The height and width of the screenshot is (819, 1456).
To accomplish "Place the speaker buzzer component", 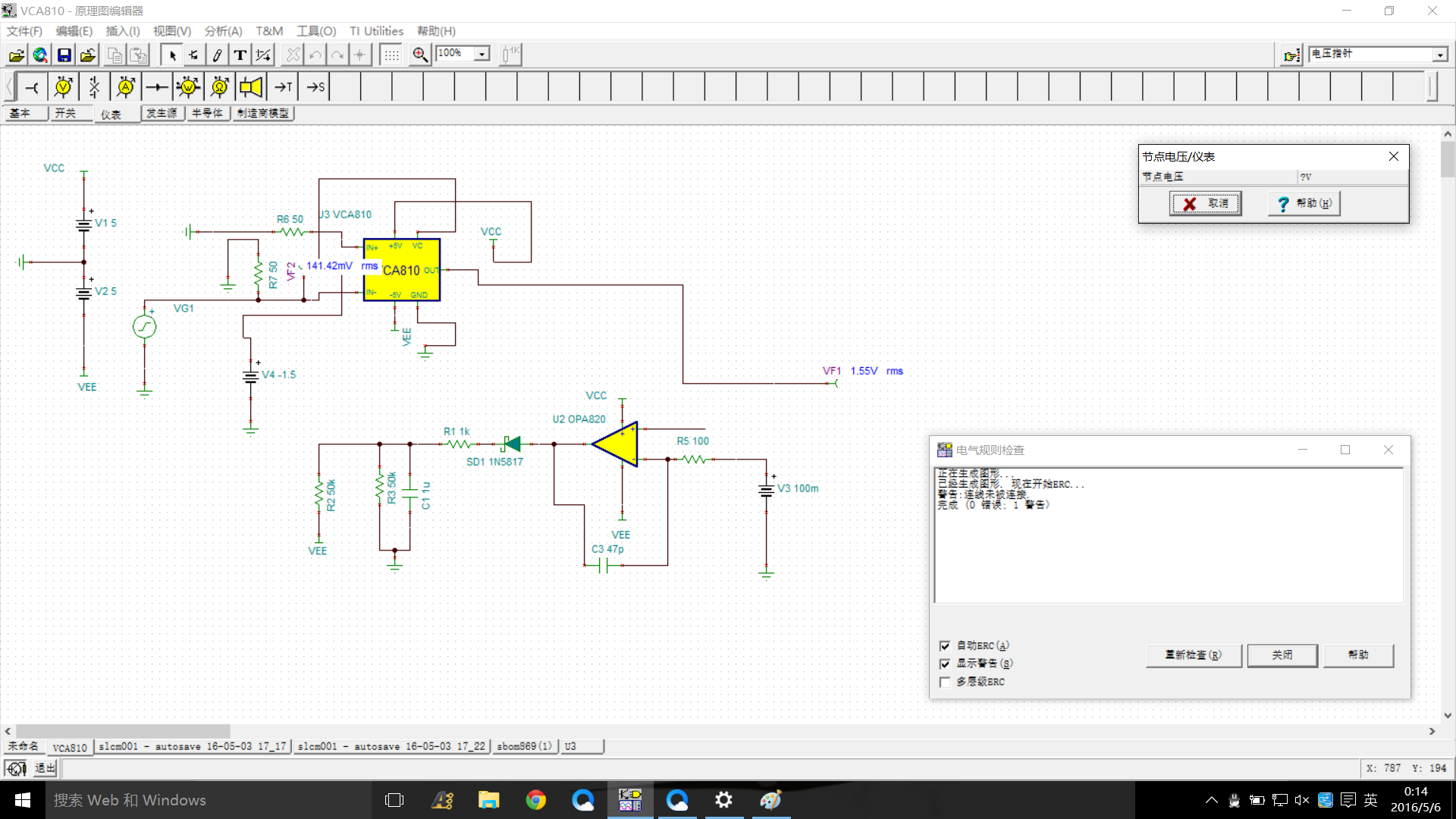I will [251, 87].
